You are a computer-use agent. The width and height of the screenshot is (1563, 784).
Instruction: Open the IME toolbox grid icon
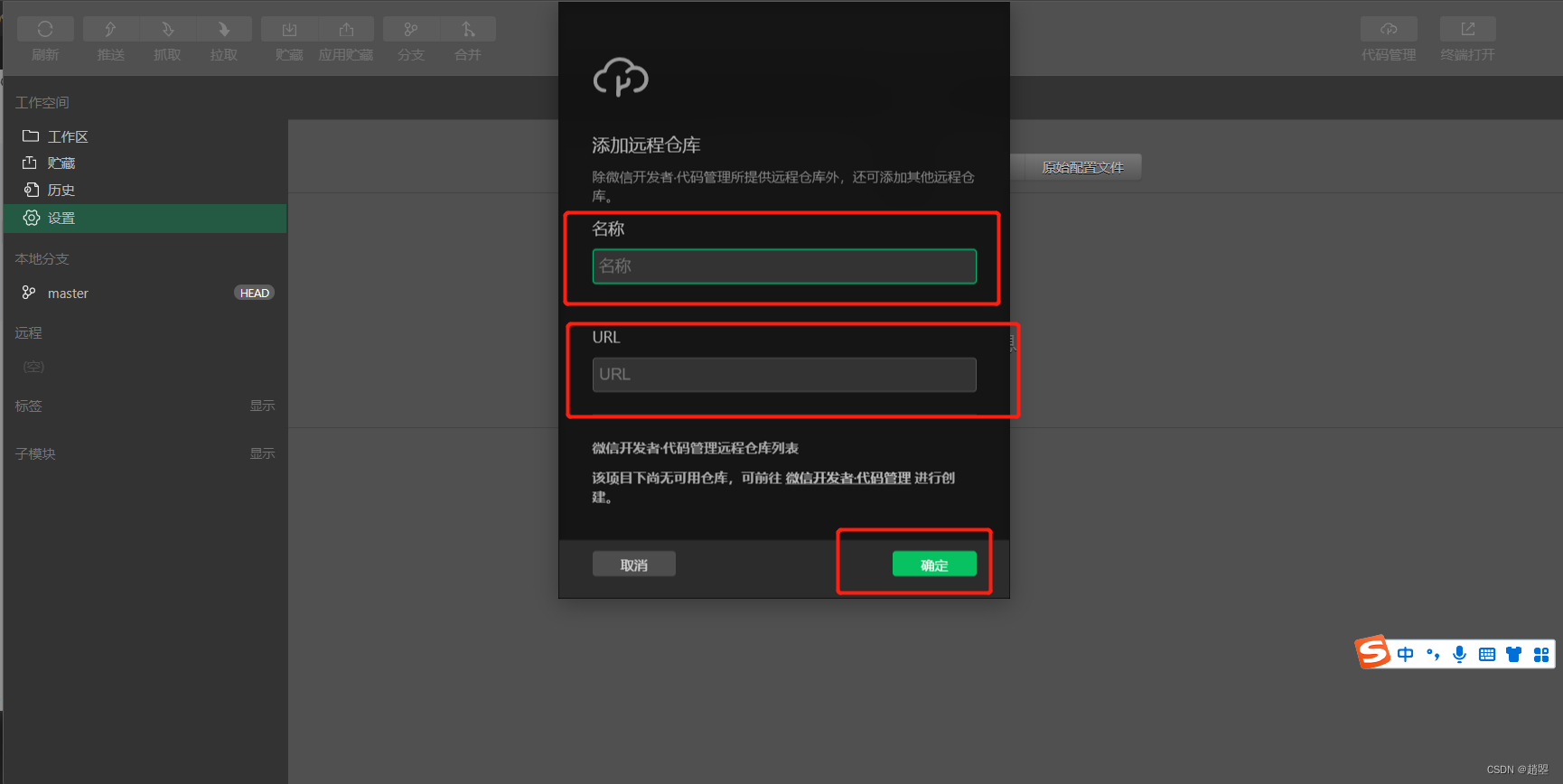(1541, 654)
